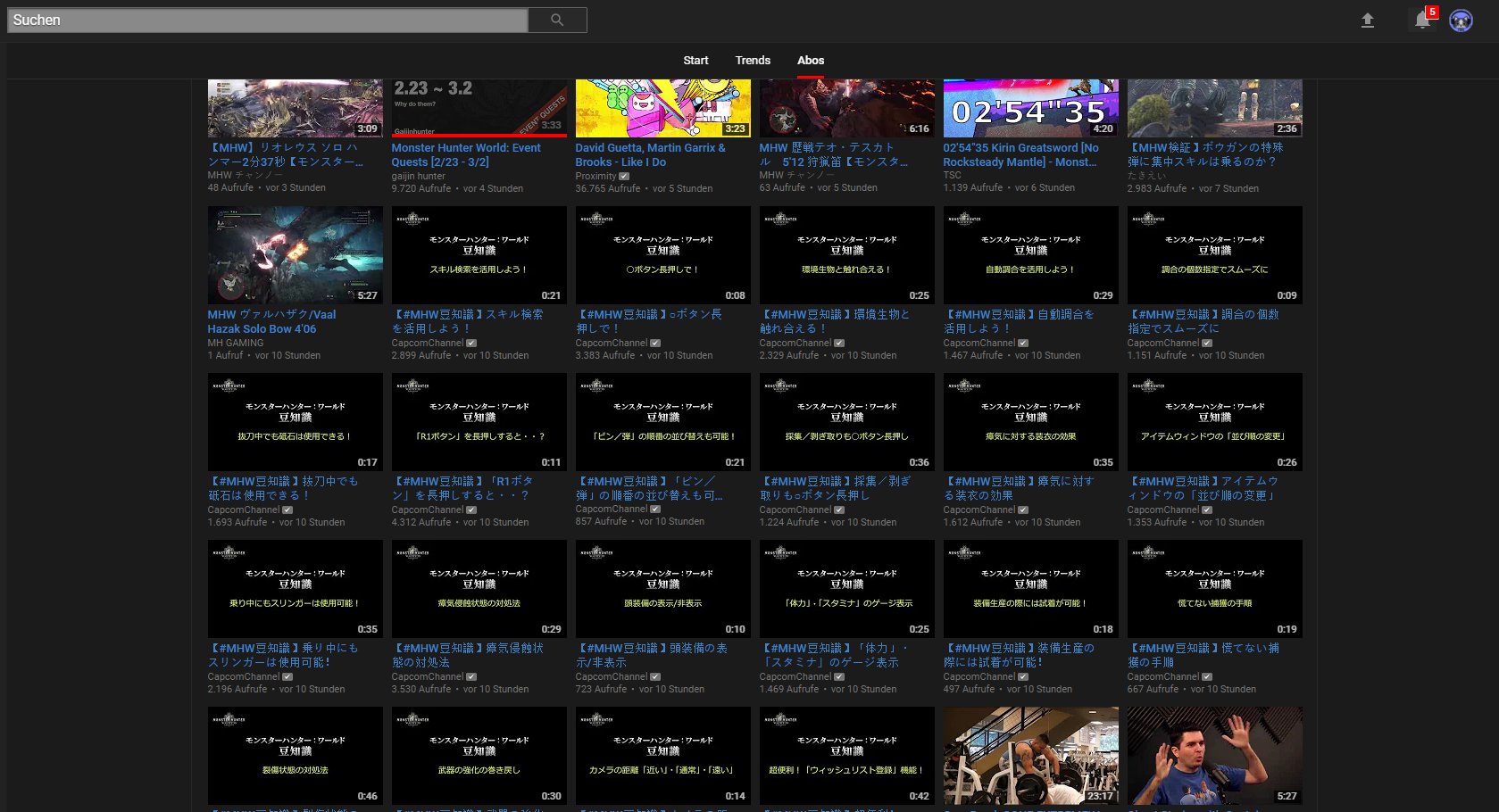Open the 3:09 Rathalos hammer thumbnail
The width and height of the screenshot is (1499, 812).
click(295, 108)
